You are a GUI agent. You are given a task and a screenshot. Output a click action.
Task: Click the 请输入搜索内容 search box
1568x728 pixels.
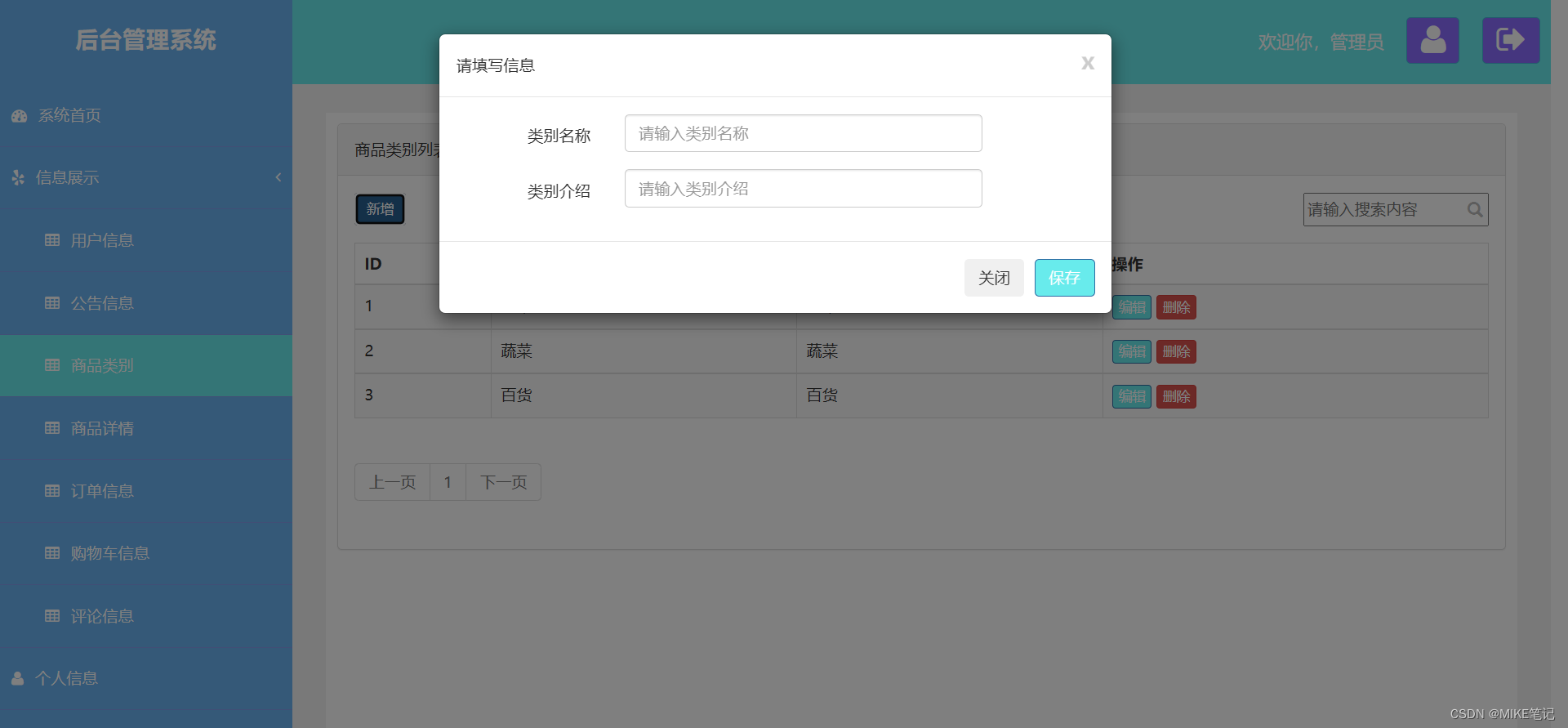click(x=1385, y=210)
